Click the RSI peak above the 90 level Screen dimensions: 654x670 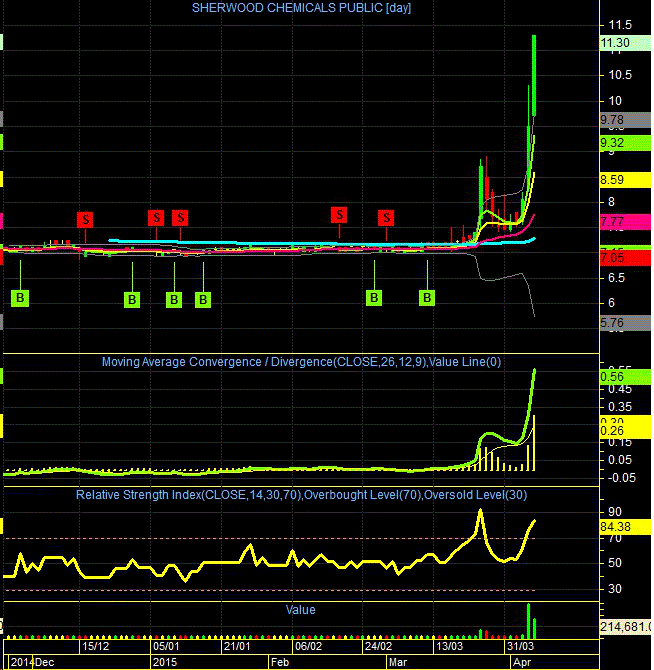[480, 511]
